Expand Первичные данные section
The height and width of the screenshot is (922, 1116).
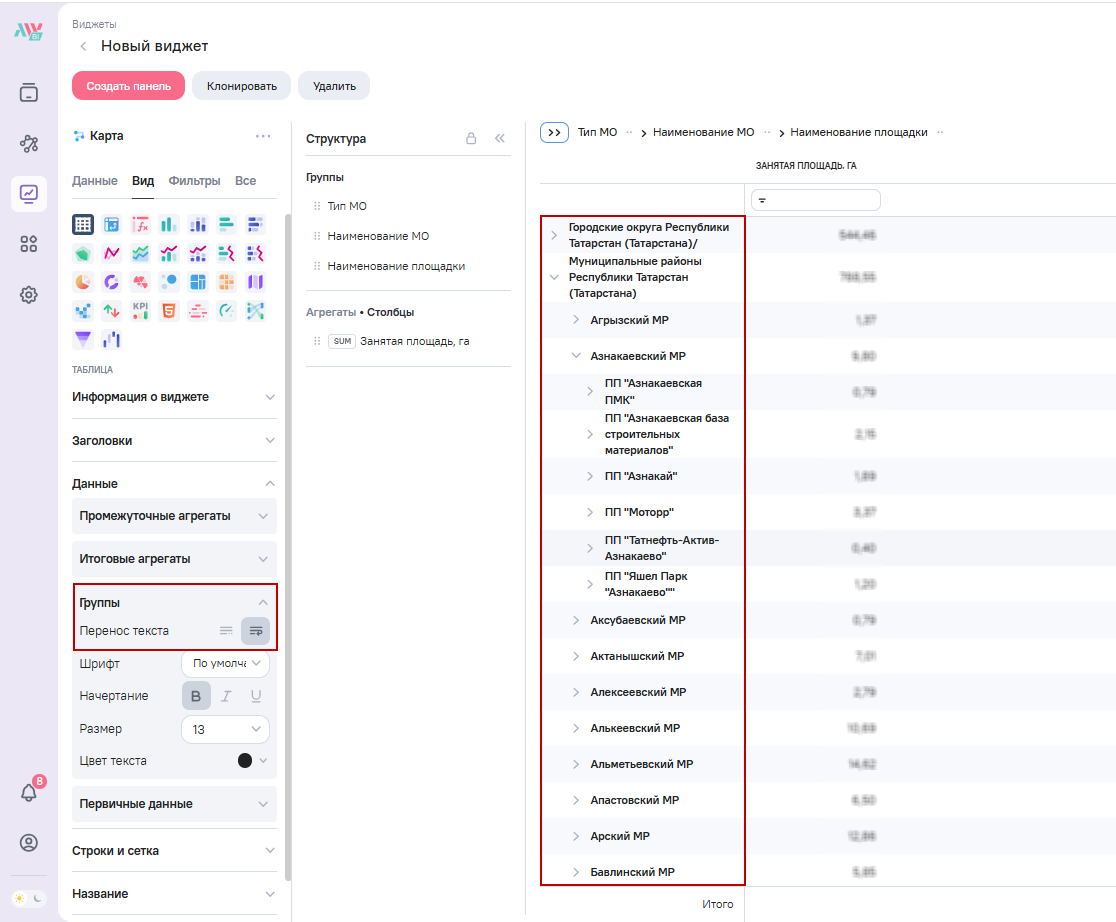click(x=174, y=804)
